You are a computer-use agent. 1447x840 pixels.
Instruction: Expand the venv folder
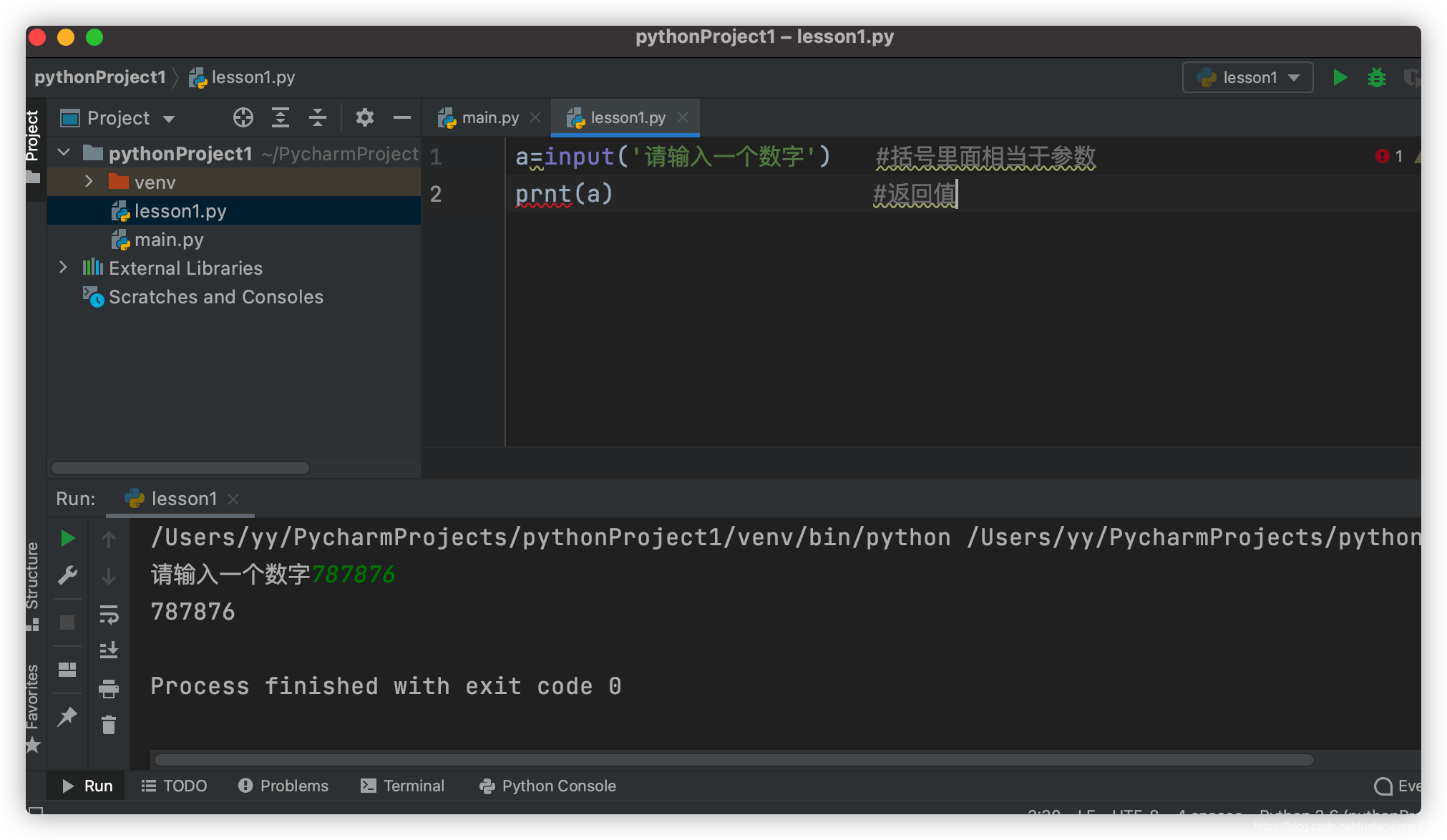[89, 182]
